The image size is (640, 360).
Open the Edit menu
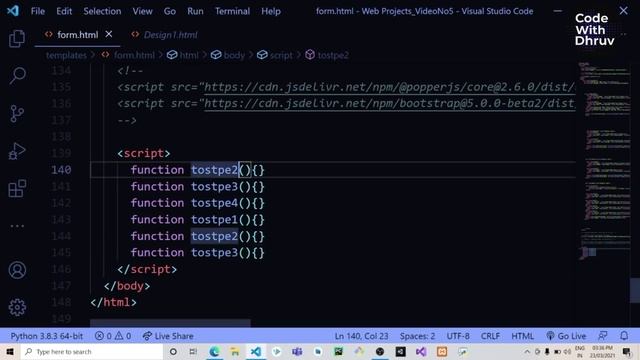pos(64,11)
